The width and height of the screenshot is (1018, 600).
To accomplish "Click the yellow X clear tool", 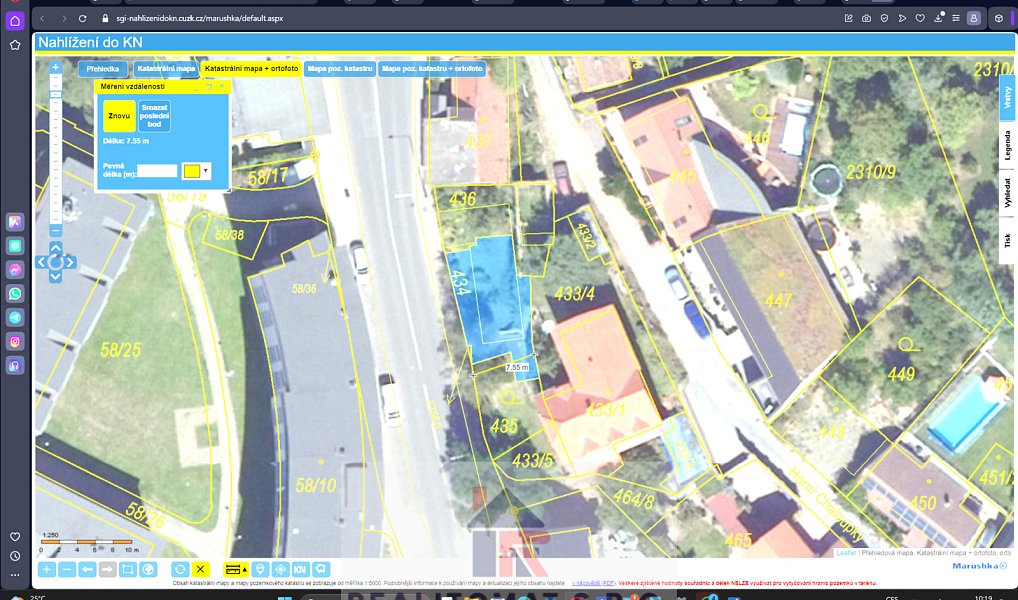I will (201, 569).
